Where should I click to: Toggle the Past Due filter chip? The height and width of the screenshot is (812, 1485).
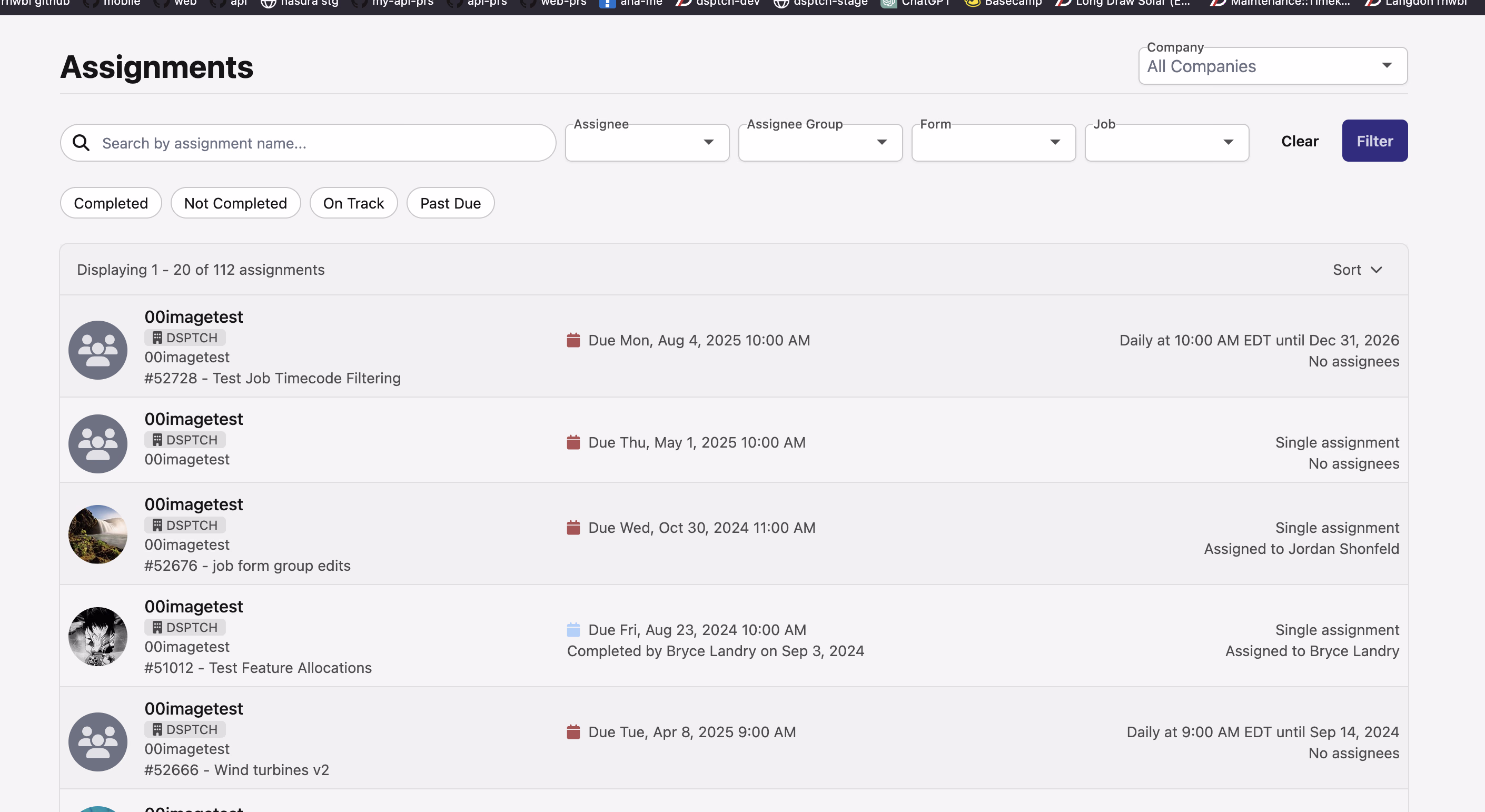(450, 203)
